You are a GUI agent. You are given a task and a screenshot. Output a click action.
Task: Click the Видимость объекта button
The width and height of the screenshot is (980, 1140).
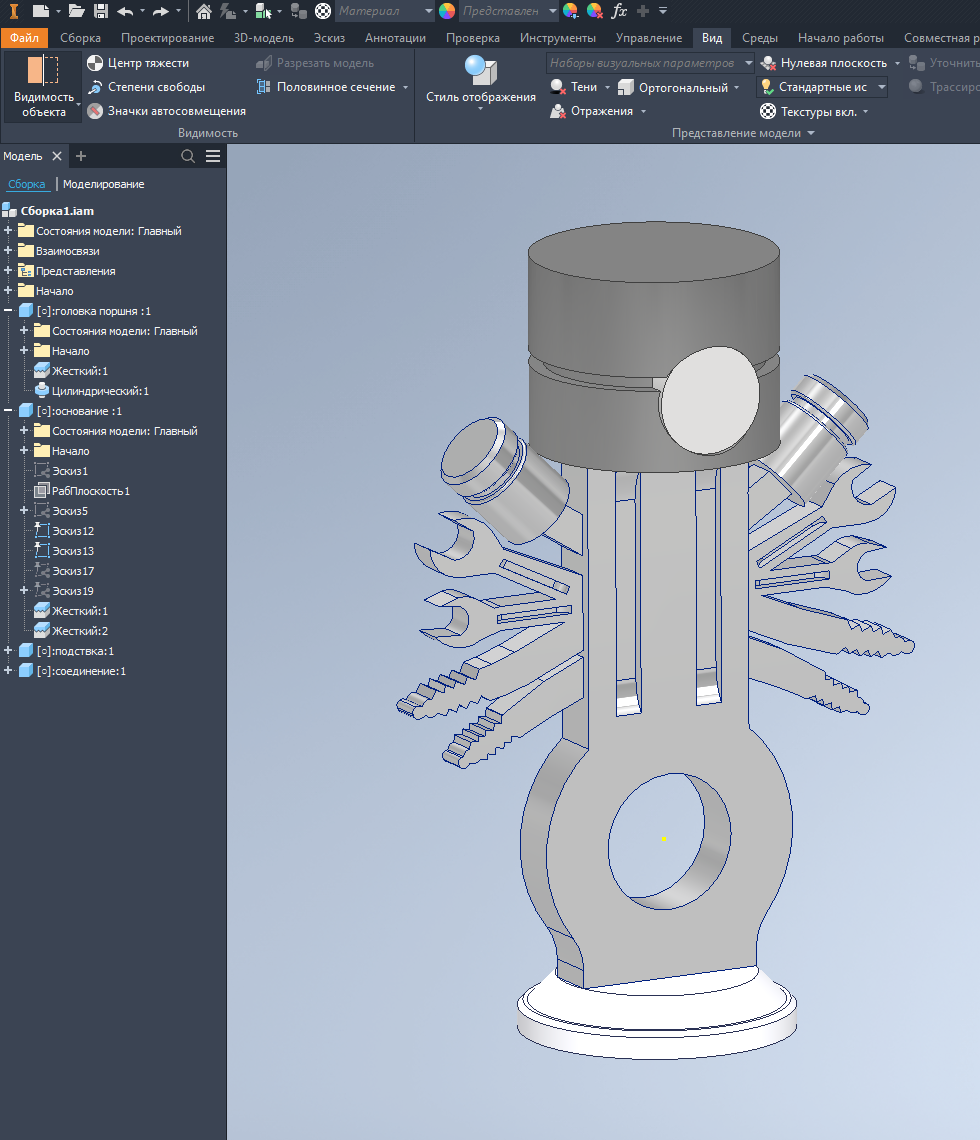click(44, 86)
